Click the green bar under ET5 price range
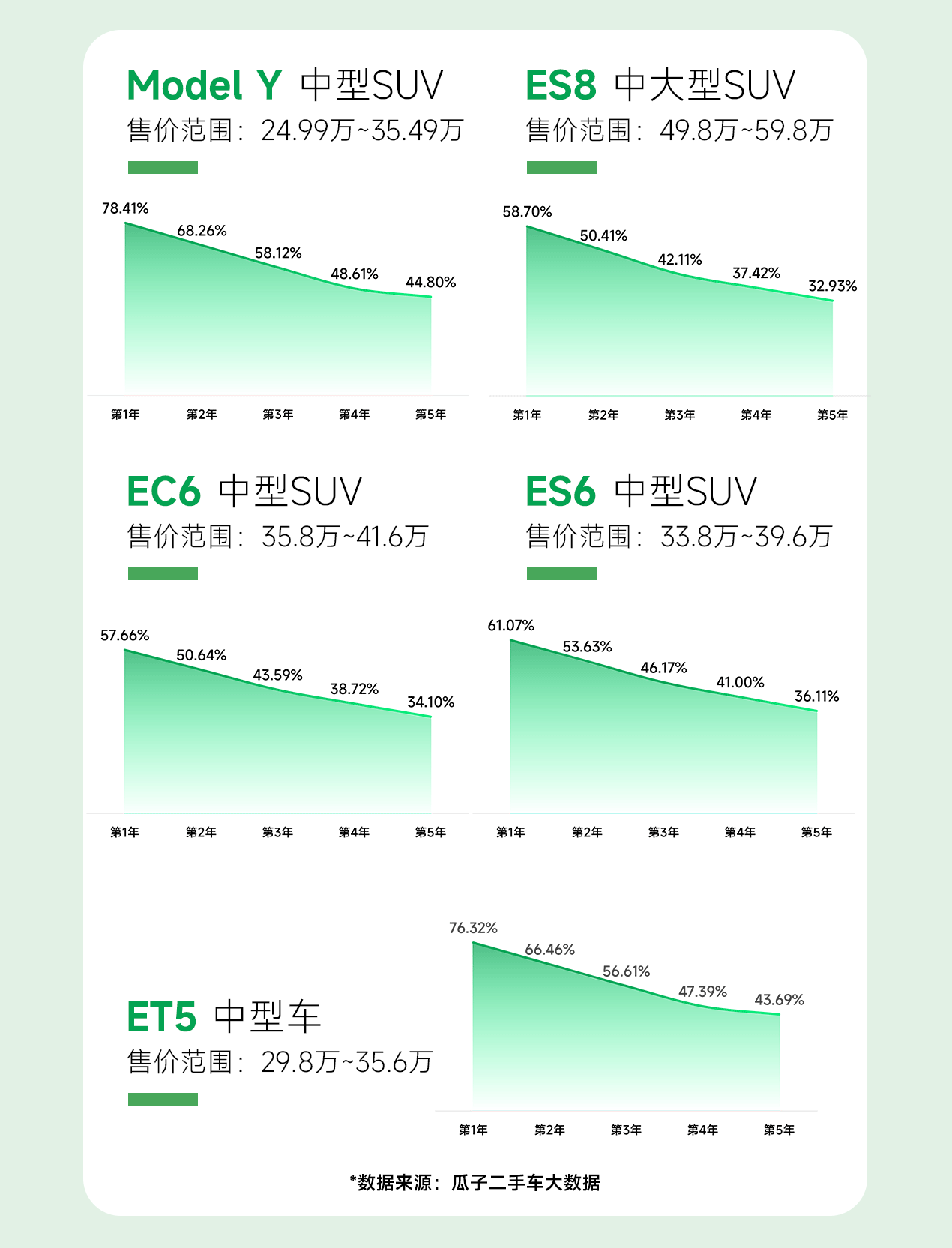The width and height of the screenshot is (952, 1248). (163, 1099)
